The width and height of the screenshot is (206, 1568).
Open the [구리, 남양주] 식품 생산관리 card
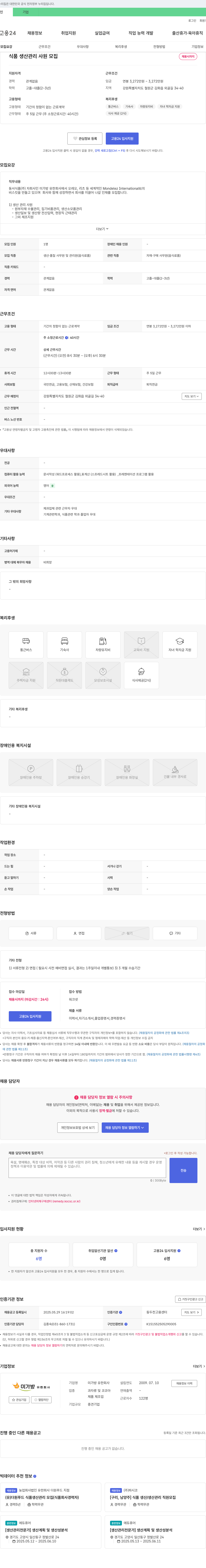pyautogui.click(x=155, y=1497)
